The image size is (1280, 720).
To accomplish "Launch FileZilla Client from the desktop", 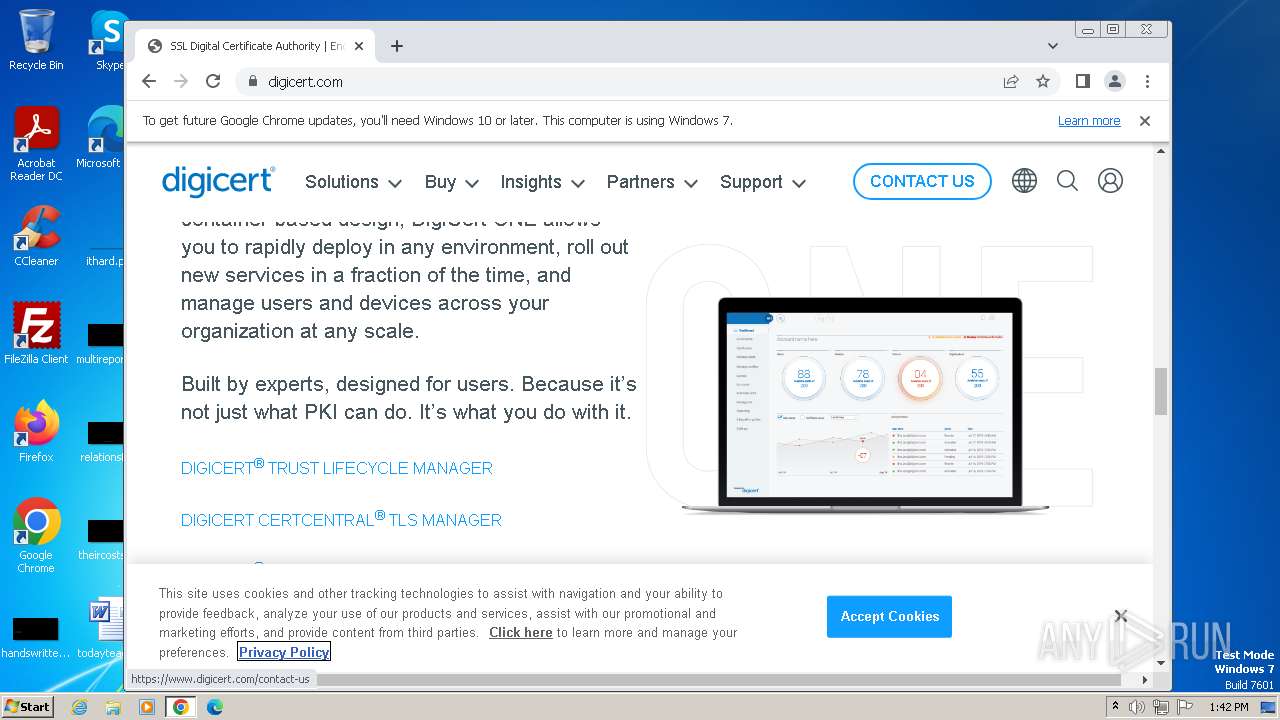I will [x=36, y=334].
